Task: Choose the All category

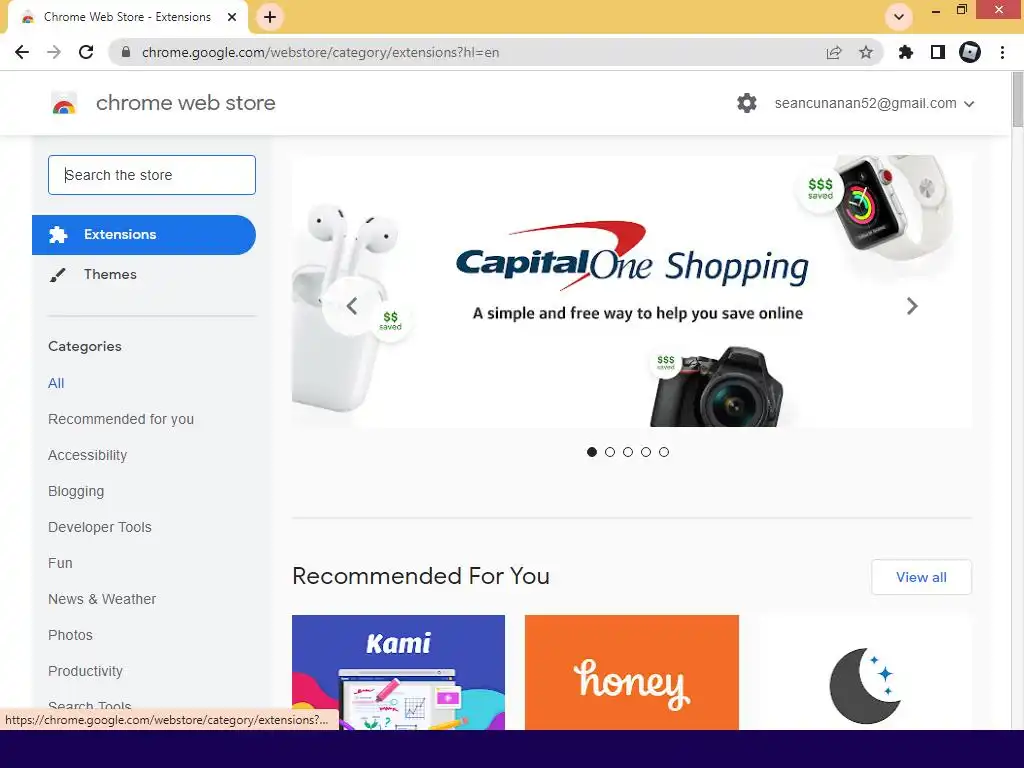Action: click(x=56, y=383)
